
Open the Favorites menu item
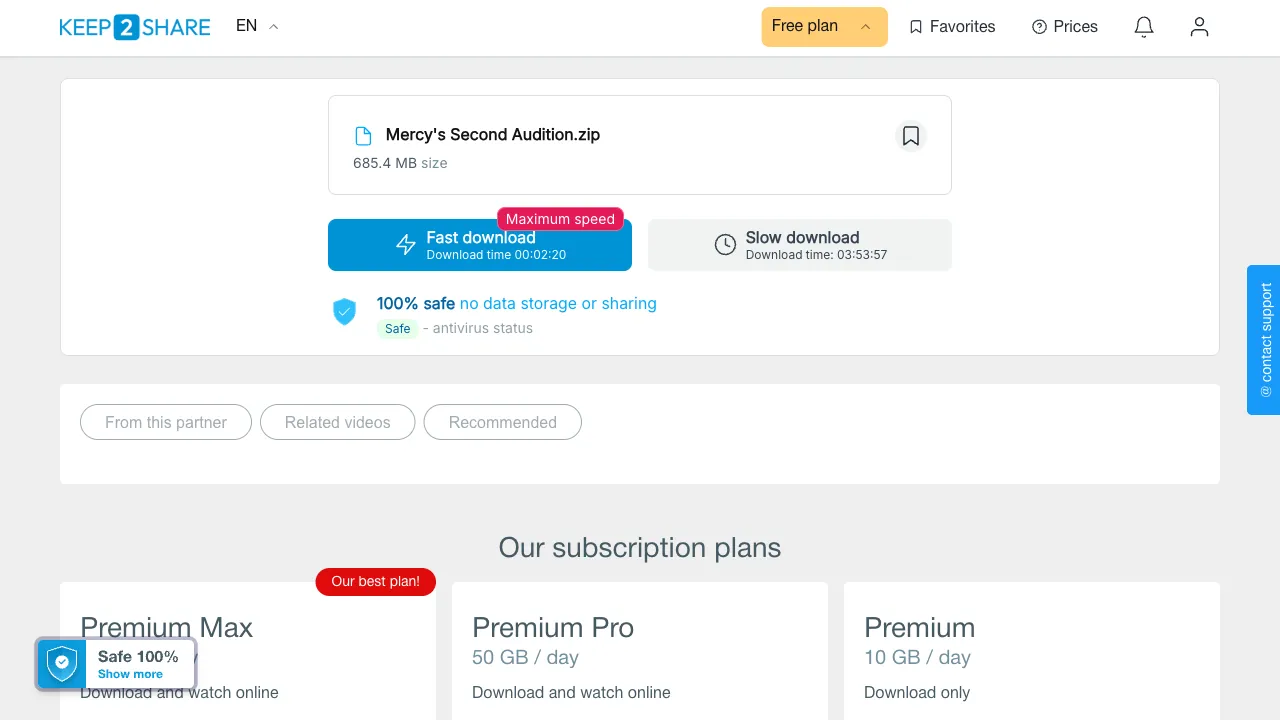click(x=952, y=27)
